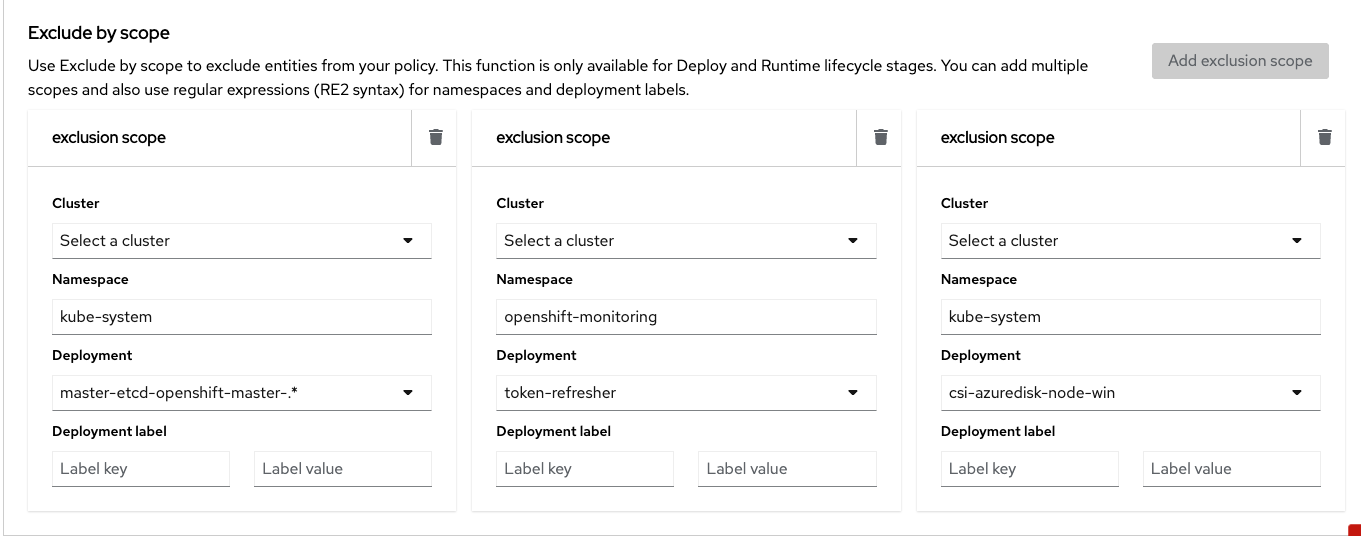Expand the master-etcd-openshift-master deployment dropdown
Viewport: 1361px width, 536px height.
click(241, 393)
